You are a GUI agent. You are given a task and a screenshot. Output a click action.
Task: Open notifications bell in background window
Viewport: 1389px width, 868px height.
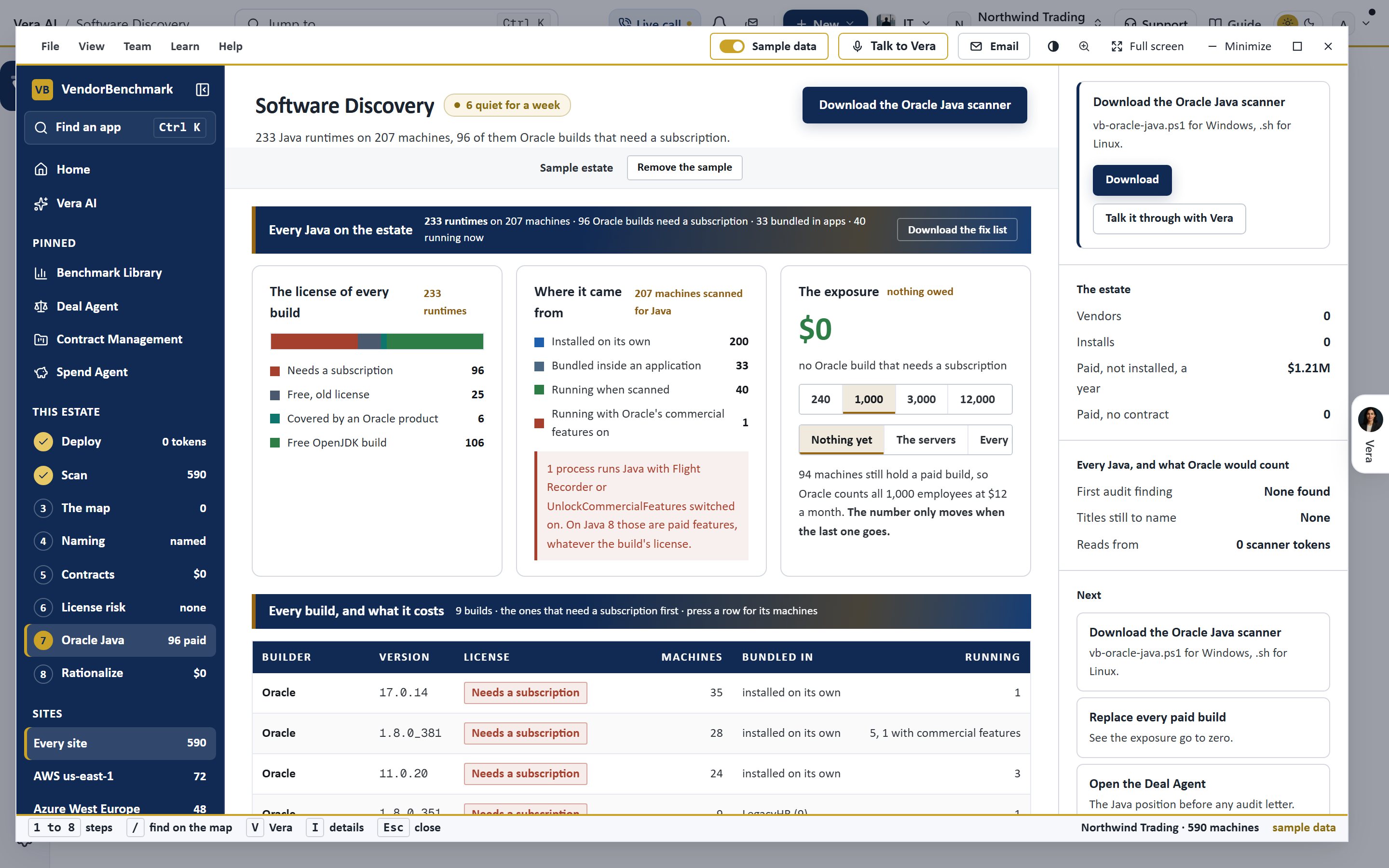pyautogui.click(x=719, y=23)
